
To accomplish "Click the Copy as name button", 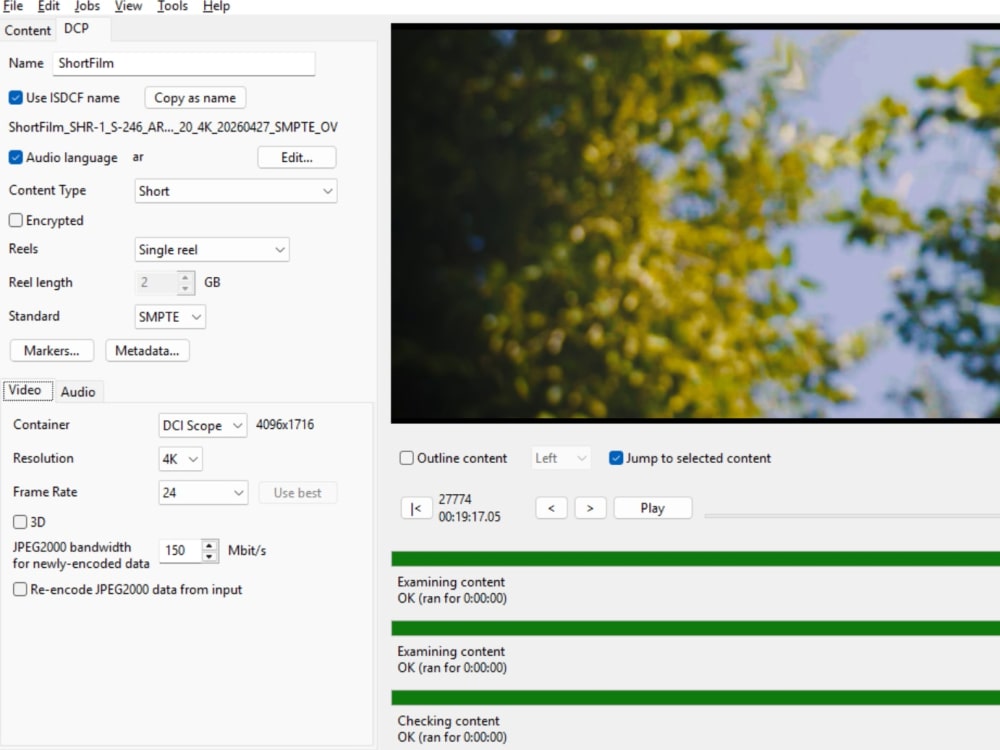I will coord(195,98).
